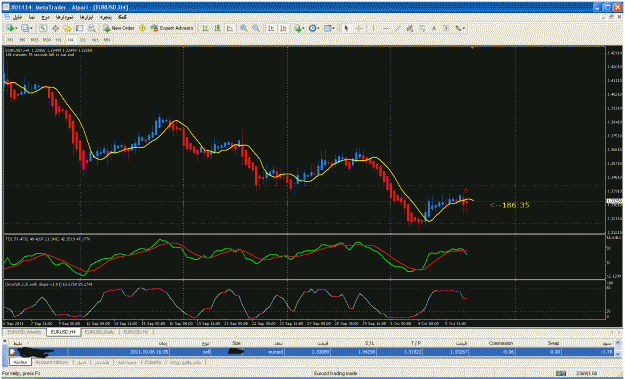Switch to the EURUSD,Daily chart tab

coord(100,332)
